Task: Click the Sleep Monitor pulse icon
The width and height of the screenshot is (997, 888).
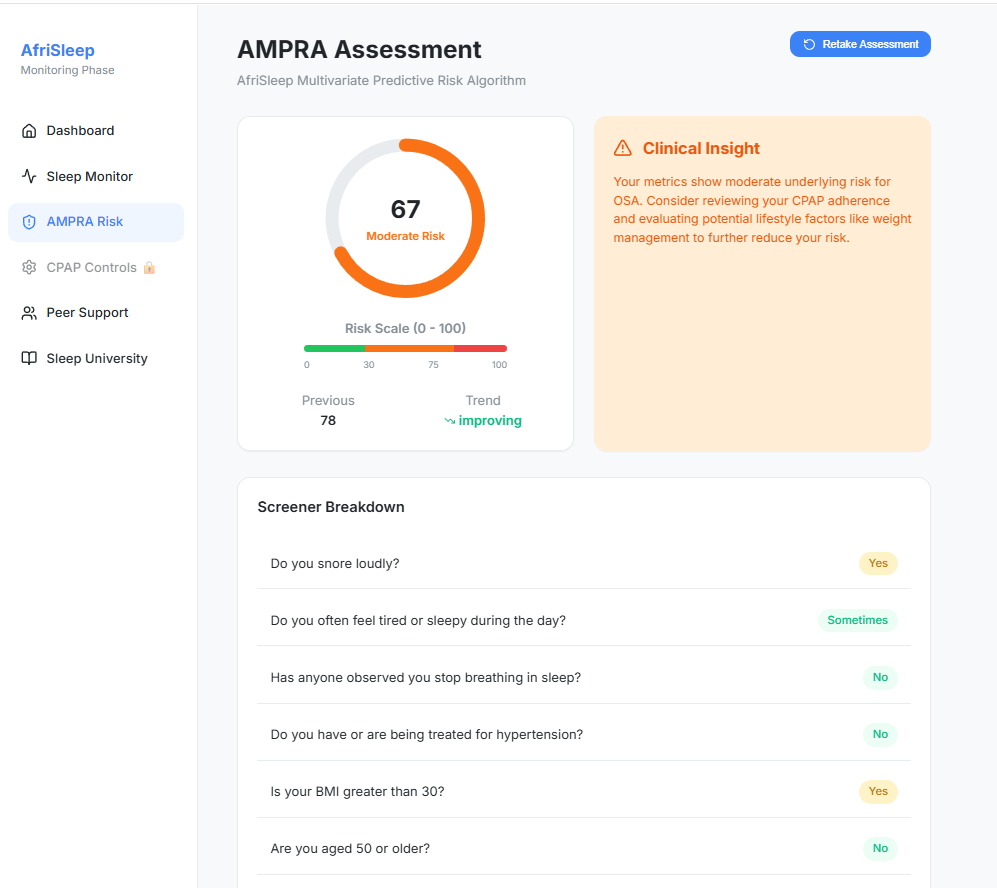Action: [29, 176]
